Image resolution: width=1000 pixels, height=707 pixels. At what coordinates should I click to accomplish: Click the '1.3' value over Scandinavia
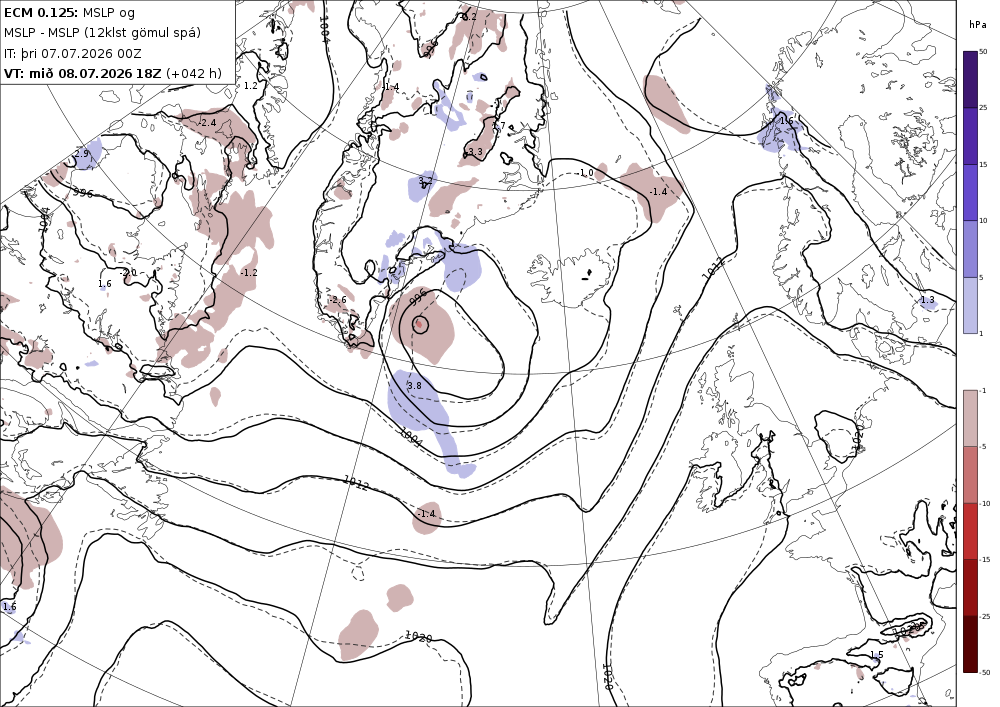(927, 300)
